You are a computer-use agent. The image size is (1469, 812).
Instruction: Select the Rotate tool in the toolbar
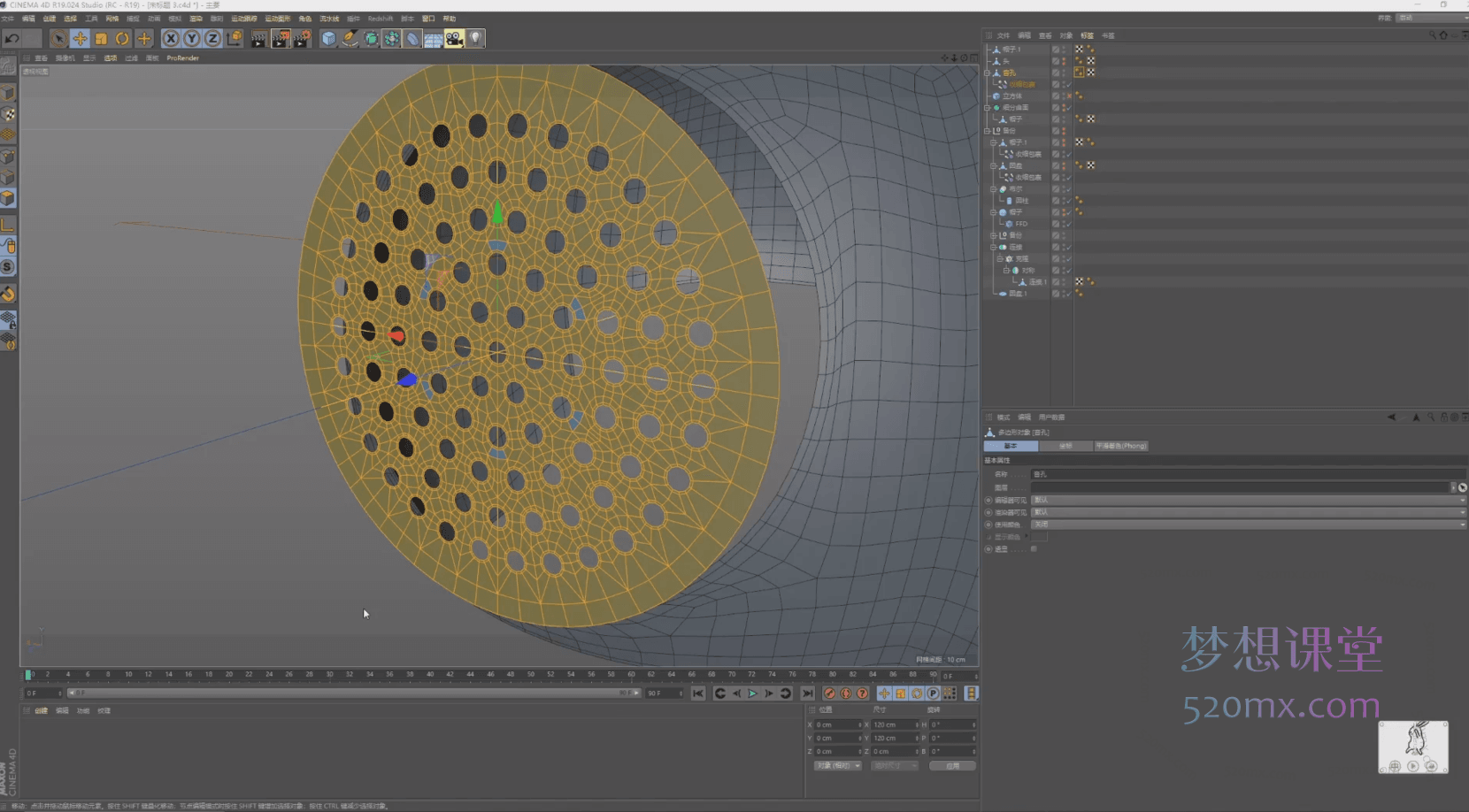click(x=122, y=38)
